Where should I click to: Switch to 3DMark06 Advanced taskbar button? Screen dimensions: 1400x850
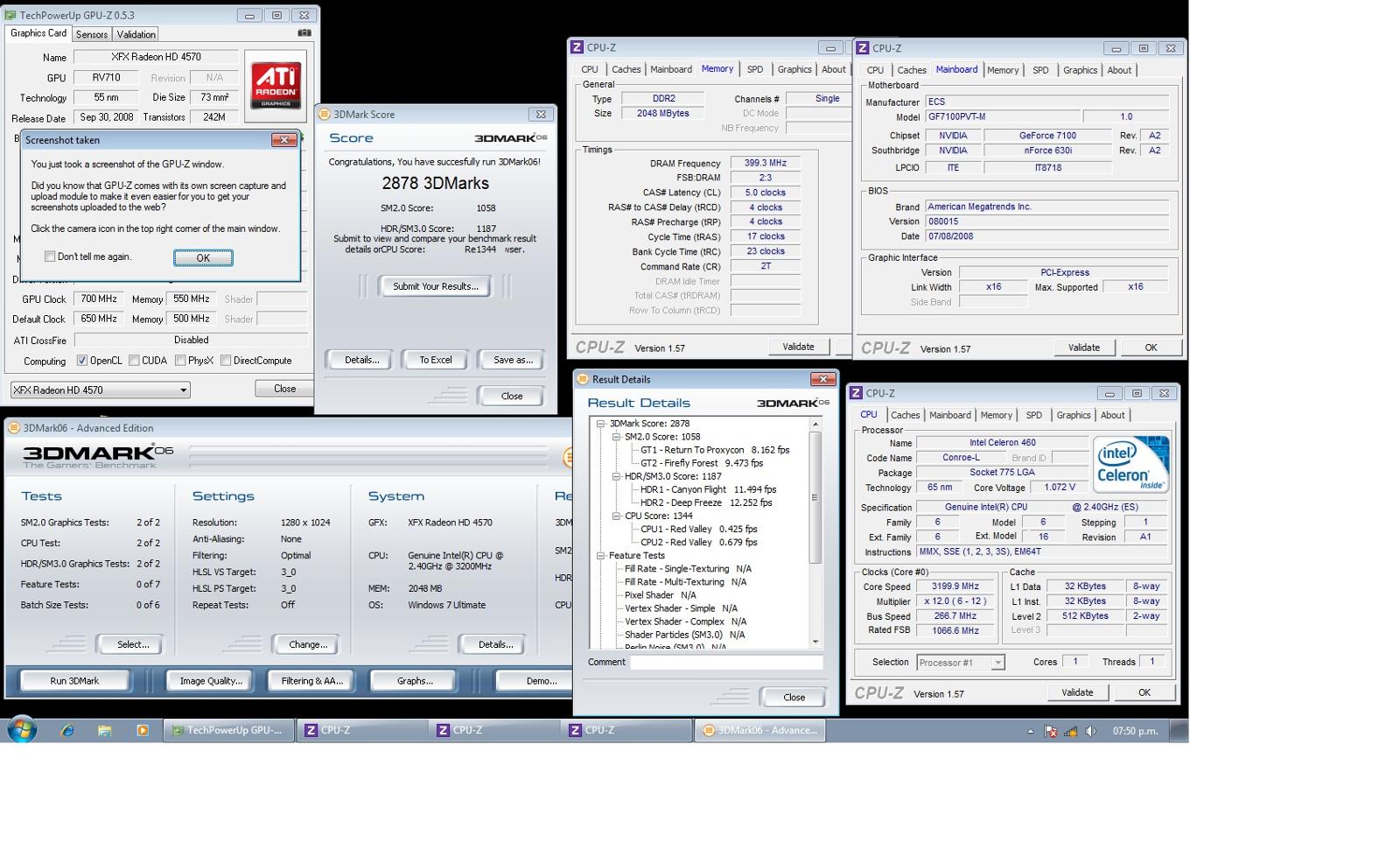click(x=760, y=730)
